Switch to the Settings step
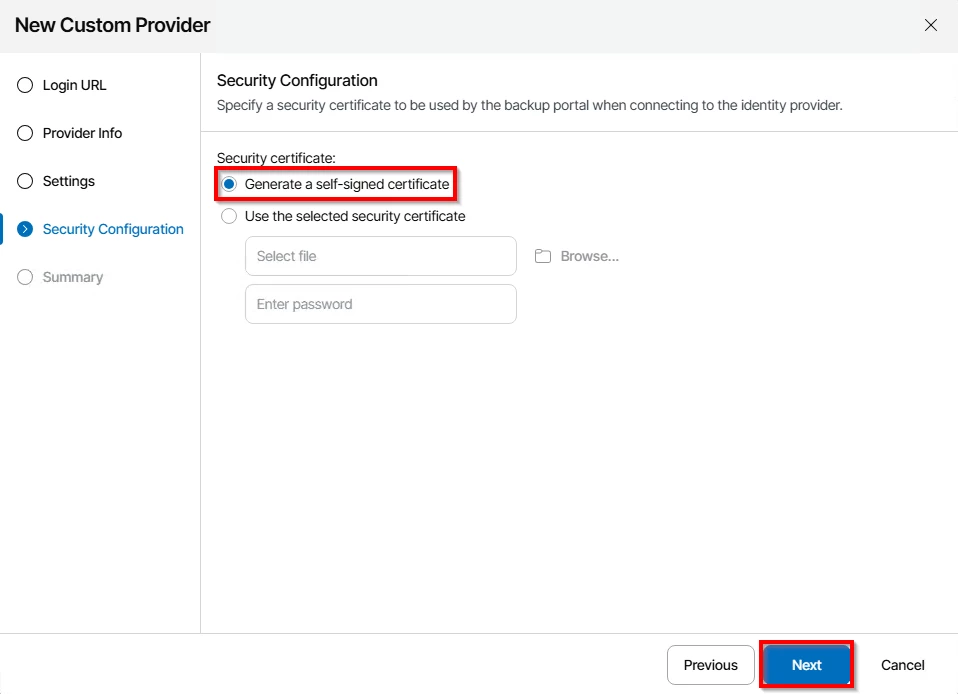The height and width of the screenshot is (694, 958). [69, 181]
